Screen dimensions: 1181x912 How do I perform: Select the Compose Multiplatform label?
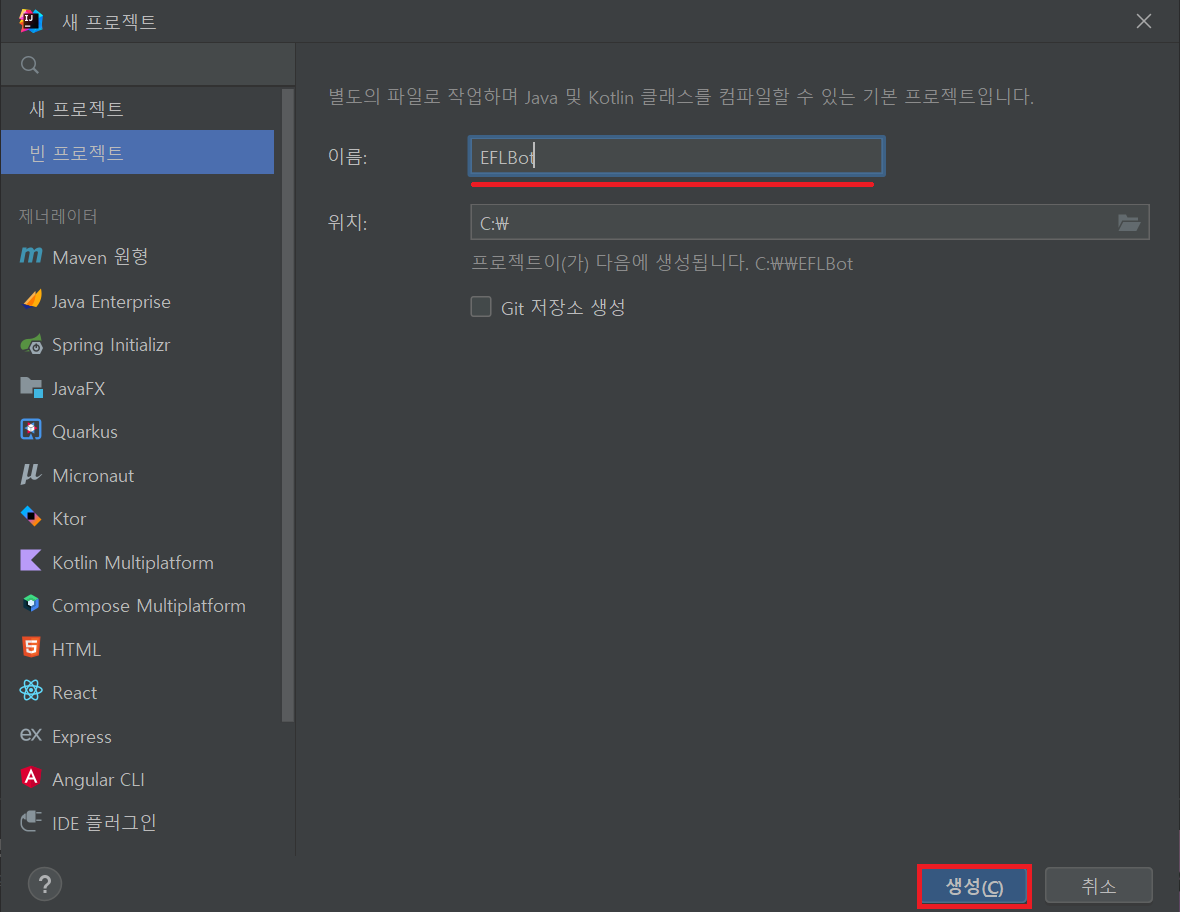[x=148, y=605]
